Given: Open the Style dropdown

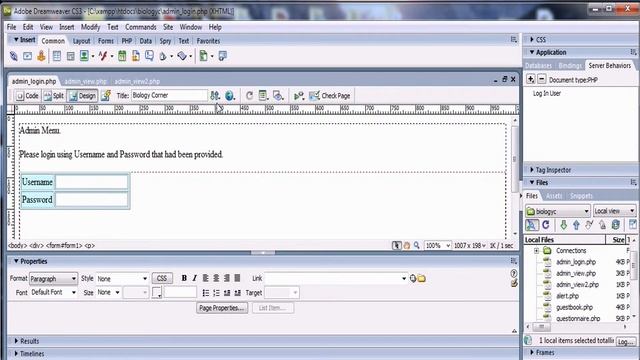Looking at the screenshot, I should (122, 279).
